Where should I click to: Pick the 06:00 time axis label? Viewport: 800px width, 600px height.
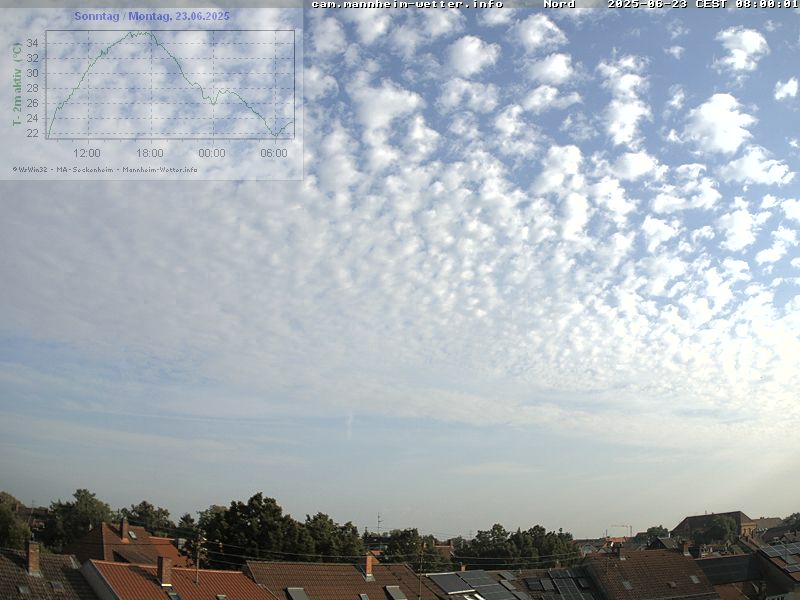click(x=273, y=153)
